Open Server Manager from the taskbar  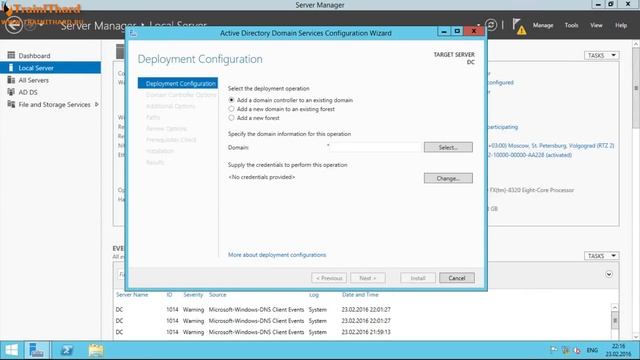coord(37,350)
